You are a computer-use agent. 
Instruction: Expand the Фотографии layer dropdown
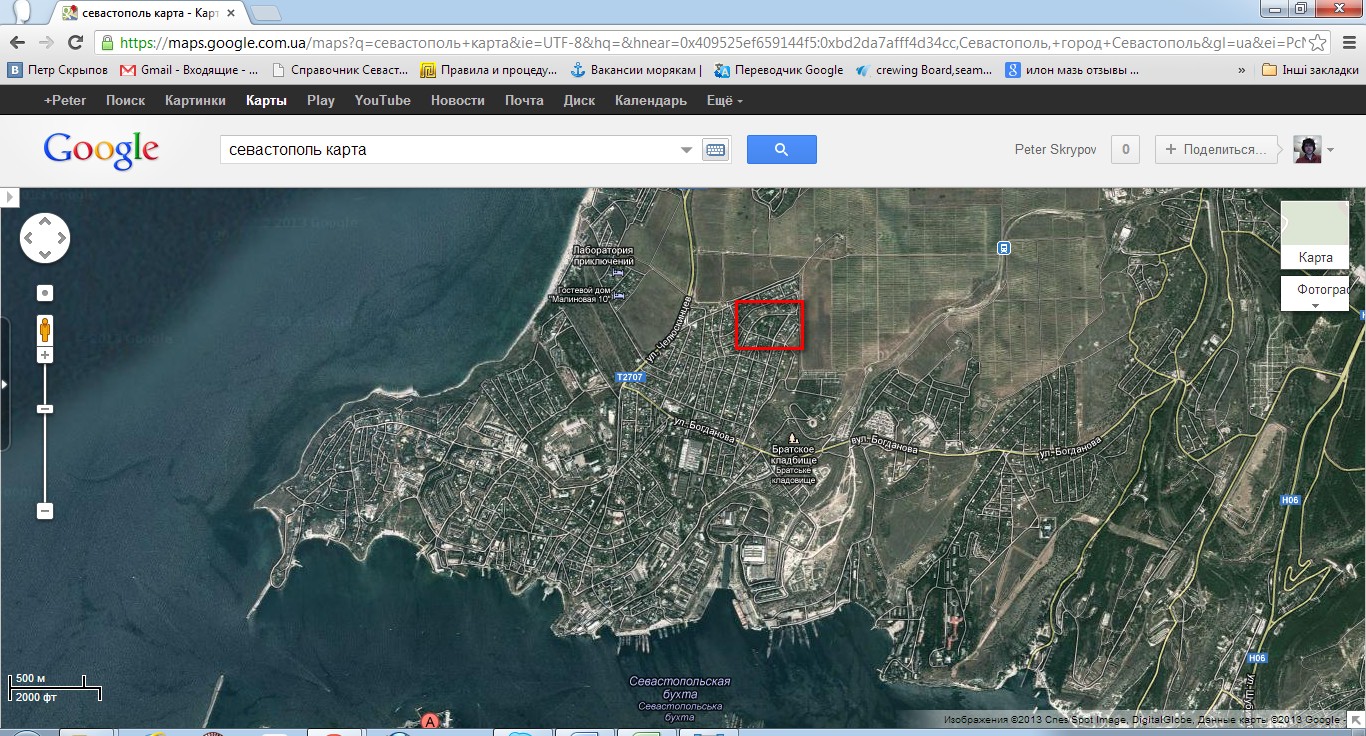[x=1315, y=293]
